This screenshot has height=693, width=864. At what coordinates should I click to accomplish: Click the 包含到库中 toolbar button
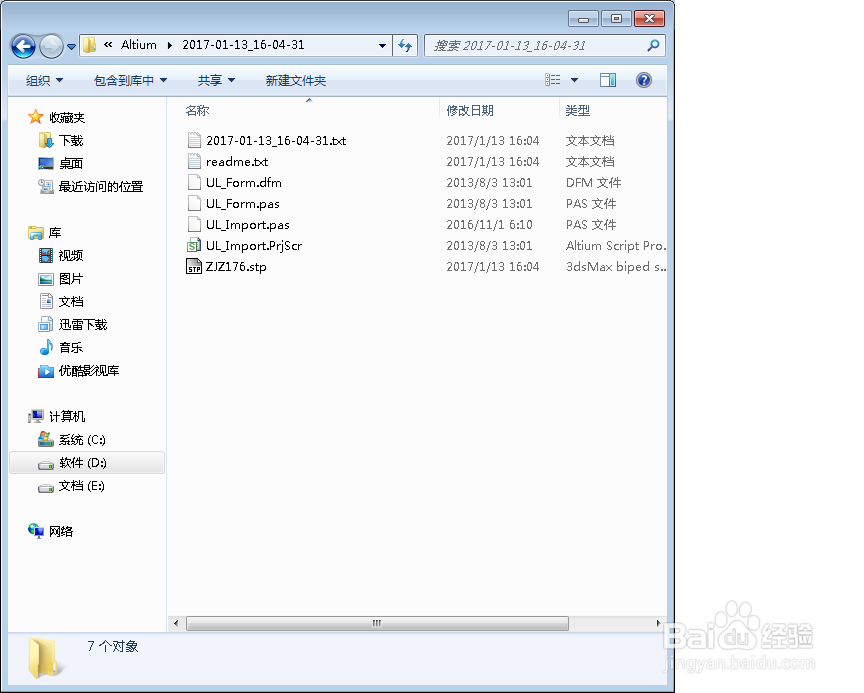(129, 80)
